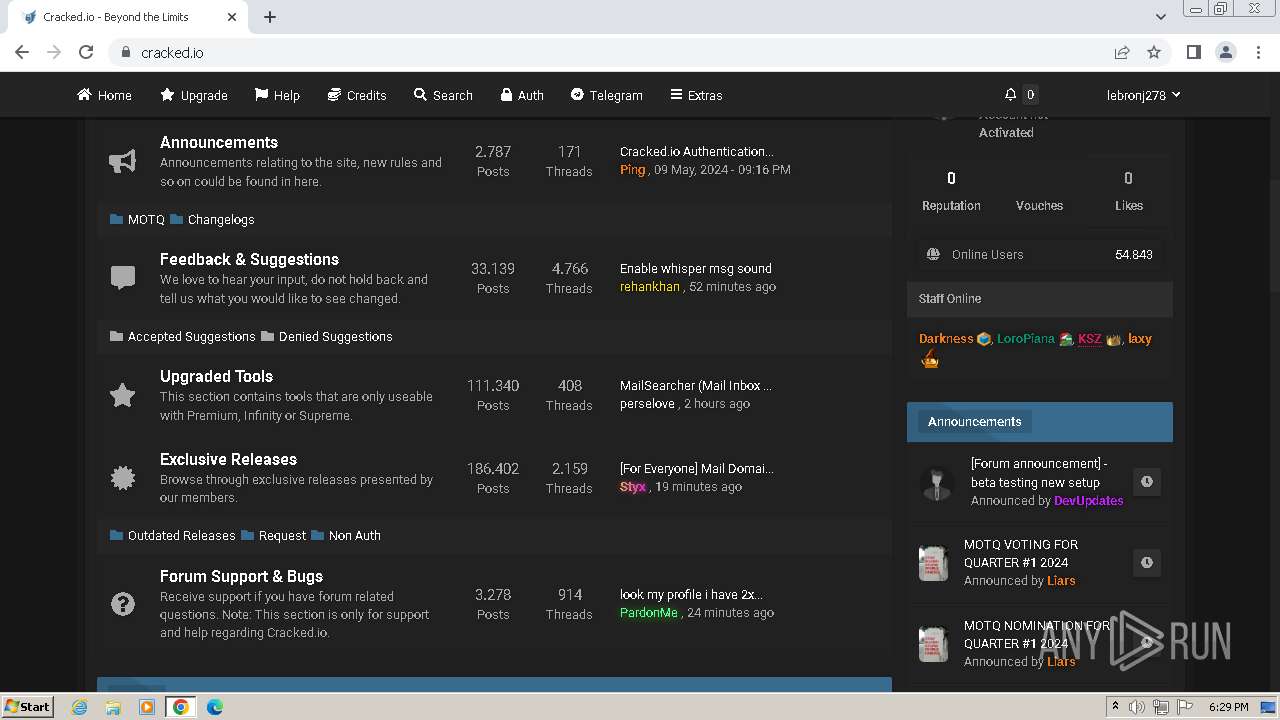The image size is (1280, 720).
Task: Open the Chrome three-dot menu
Action: point(1257,52)
